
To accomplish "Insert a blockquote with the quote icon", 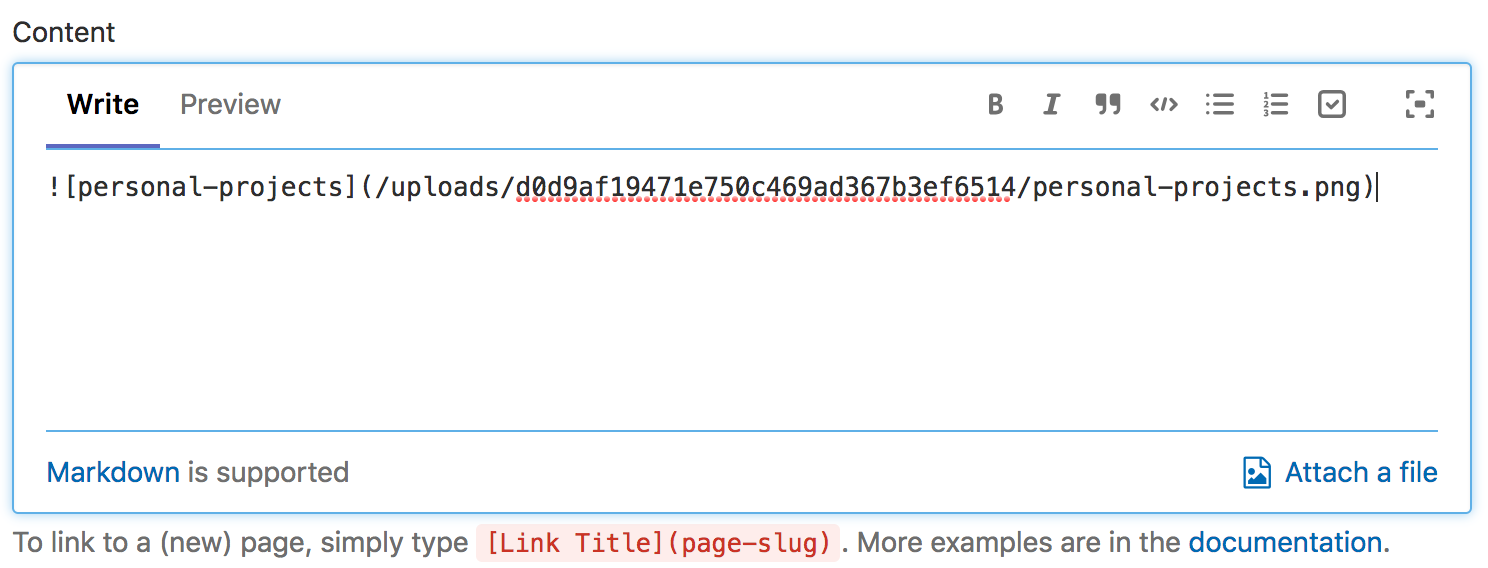I will (x=1107, y=104).
